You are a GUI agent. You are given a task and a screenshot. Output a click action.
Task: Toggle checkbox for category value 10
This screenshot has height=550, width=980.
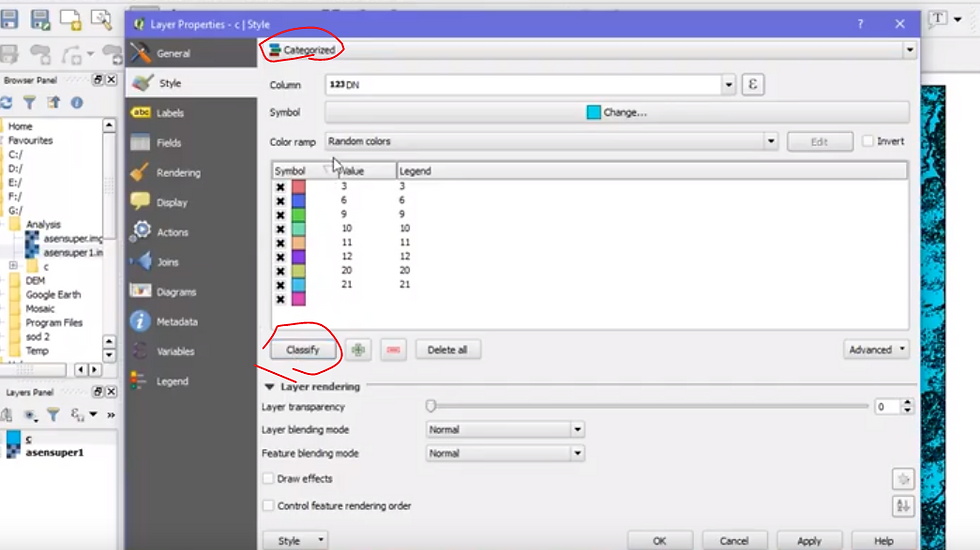tap(280, 229)
